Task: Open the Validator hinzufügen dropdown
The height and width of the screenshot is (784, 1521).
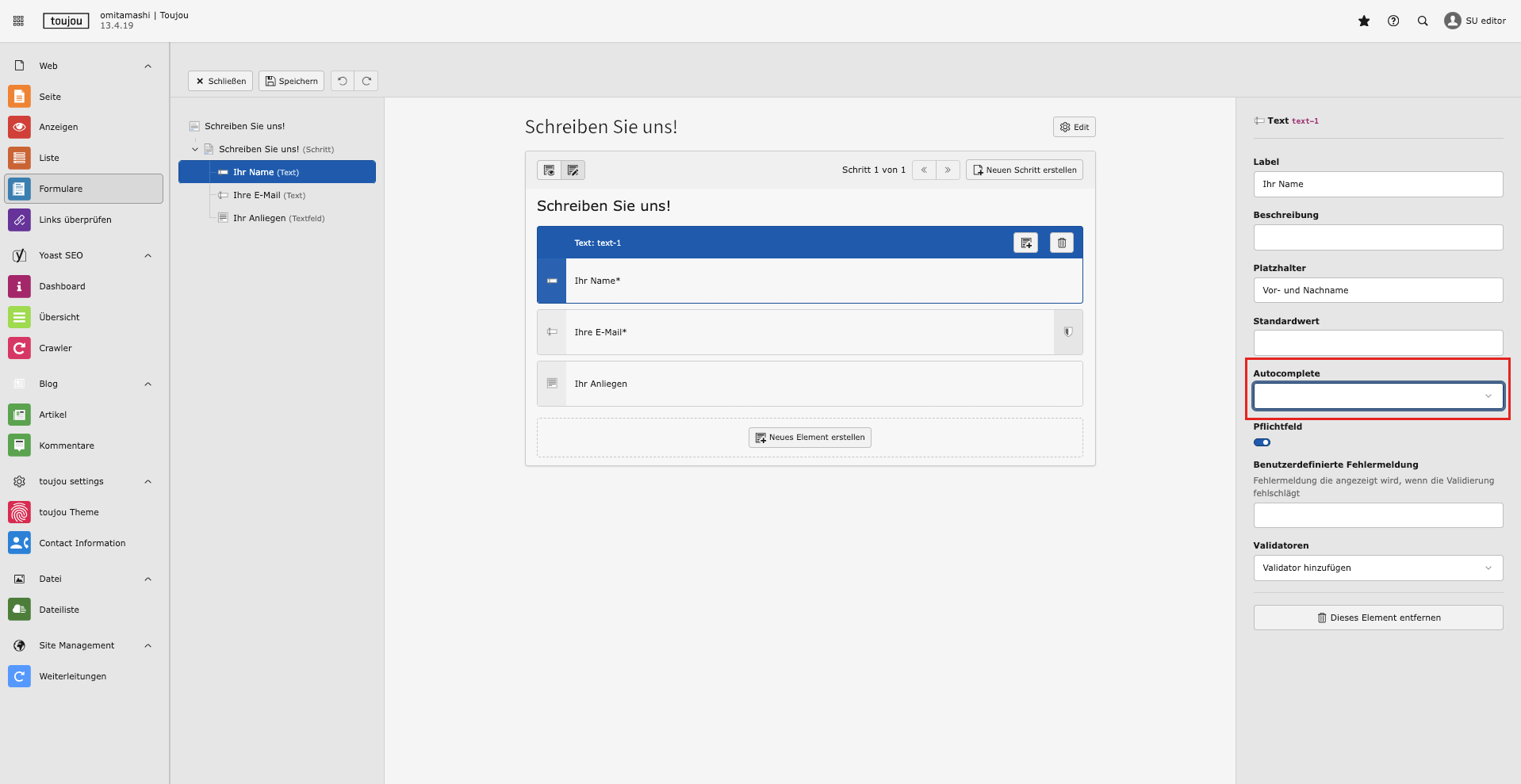Action: (x=1377, y=568)
